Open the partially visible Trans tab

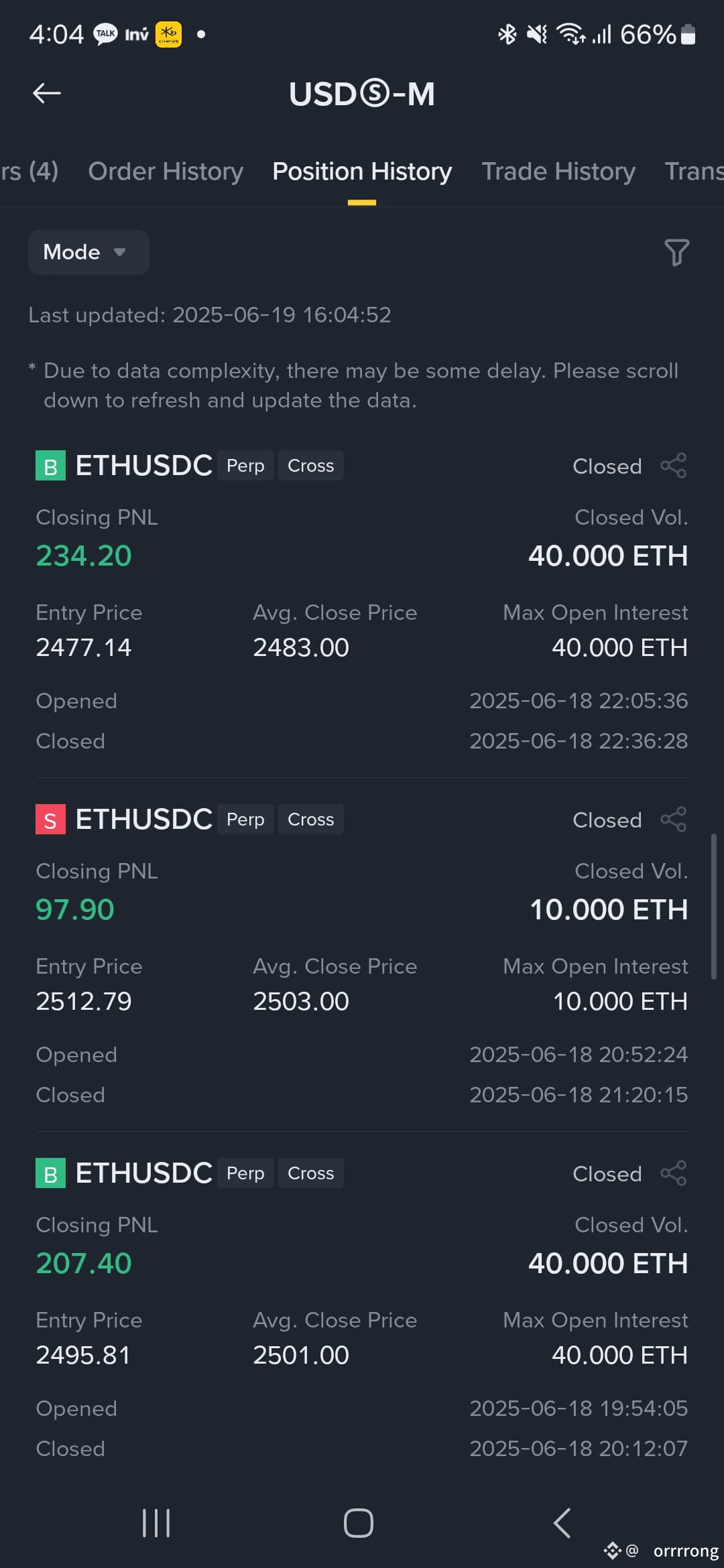694,172
